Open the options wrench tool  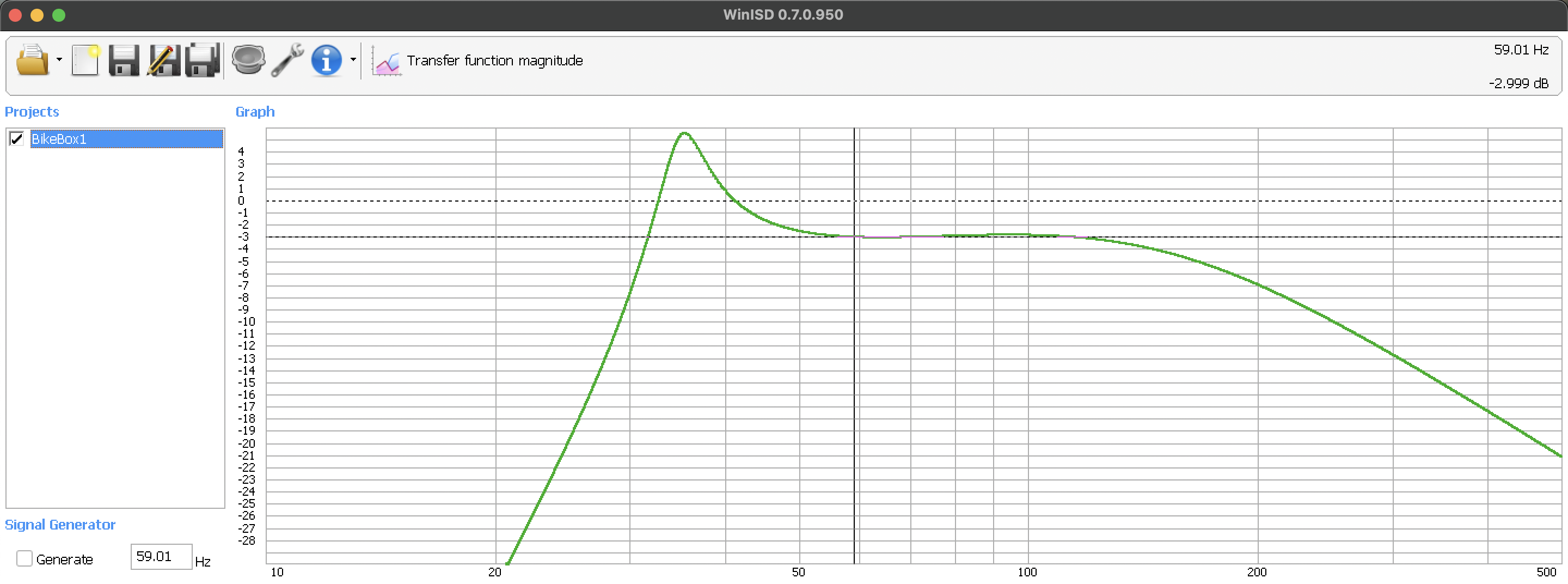click(x=288, y=60)
